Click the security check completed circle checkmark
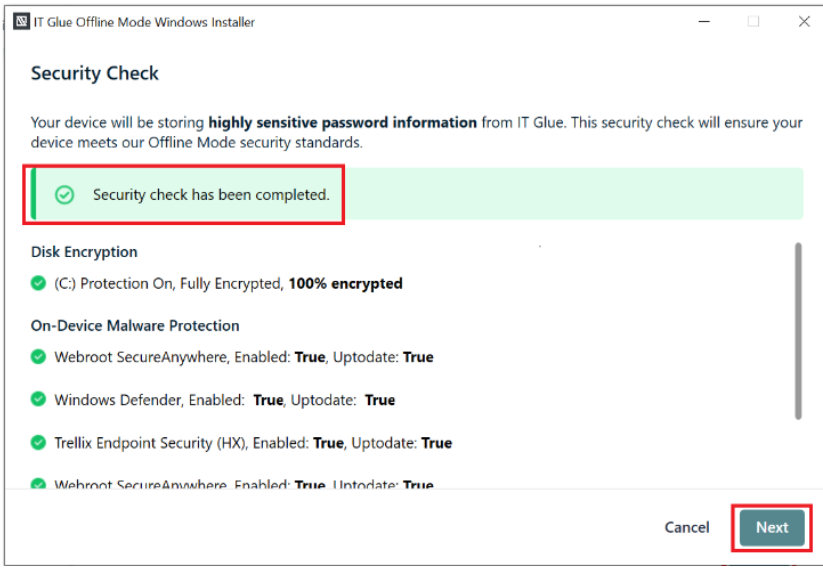Image resolution: width=823 pixels, height=568 pixels. 65,195
